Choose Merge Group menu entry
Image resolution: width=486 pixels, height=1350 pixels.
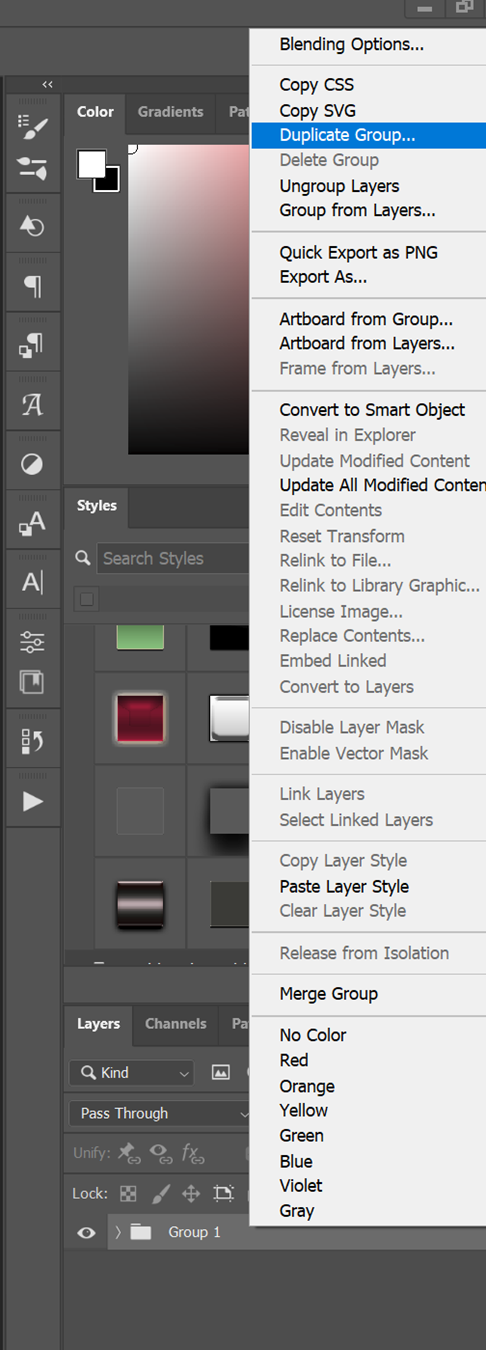tap(328, 994)
